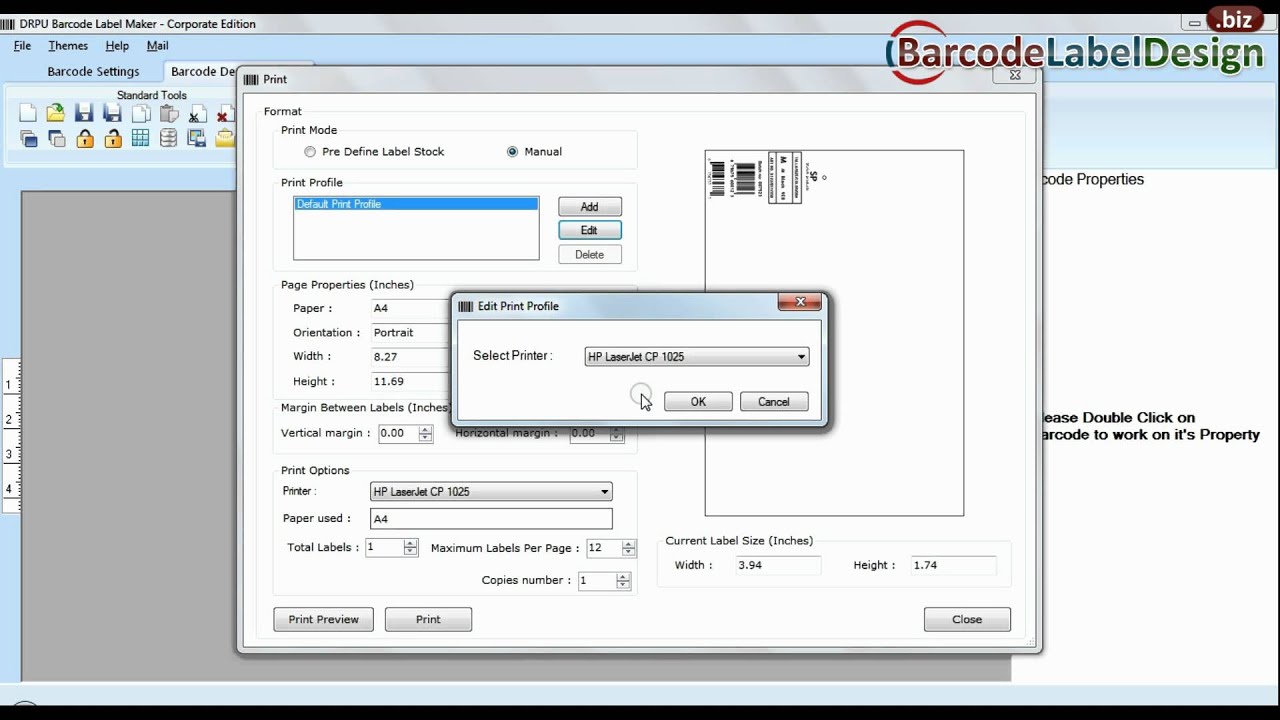Click the Paste clipboard icon
This screenshot has height=720, width=1280.
coord(169,113)
